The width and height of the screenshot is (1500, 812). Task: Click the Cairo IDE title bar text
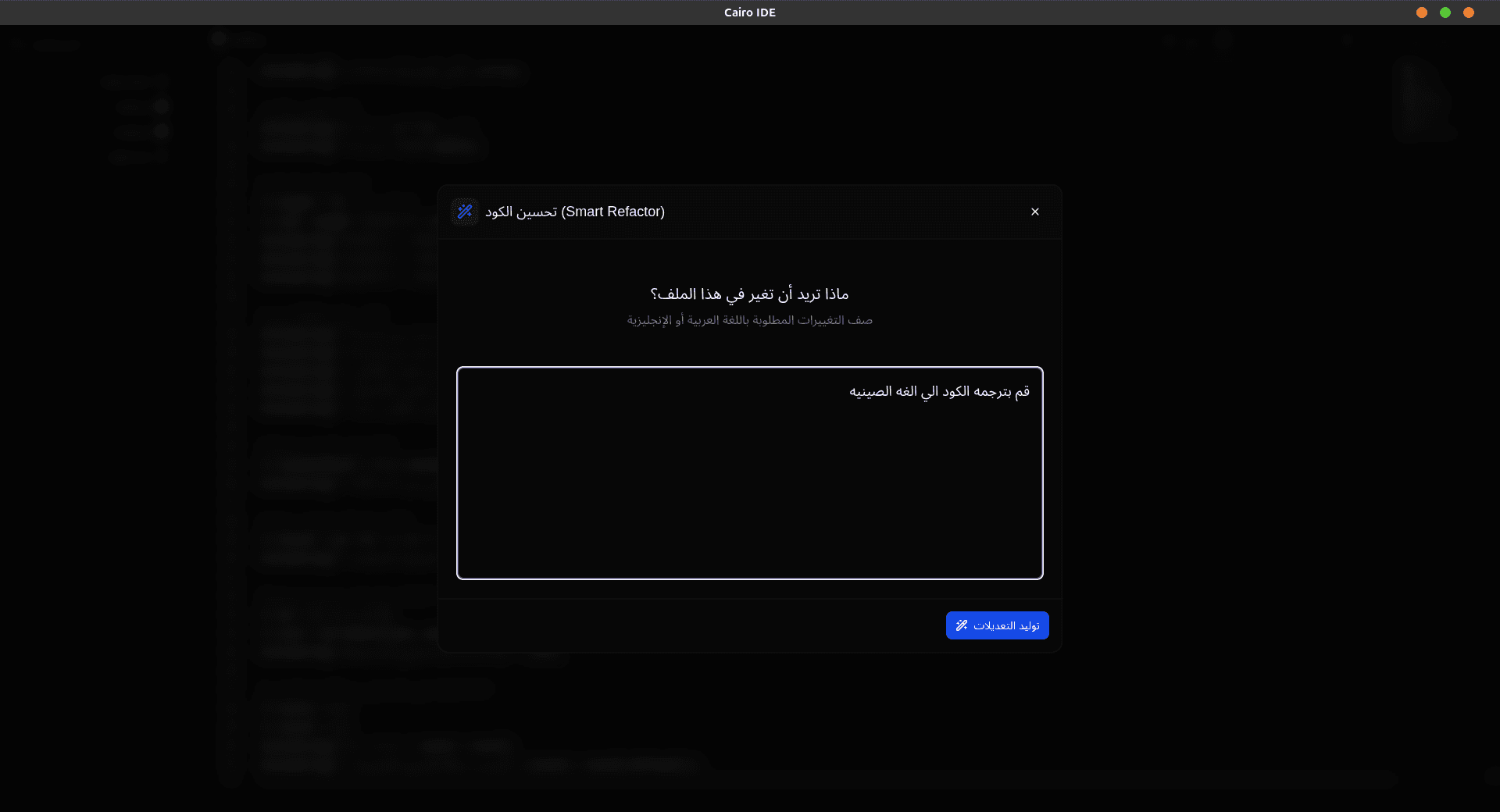pos(749,12)
